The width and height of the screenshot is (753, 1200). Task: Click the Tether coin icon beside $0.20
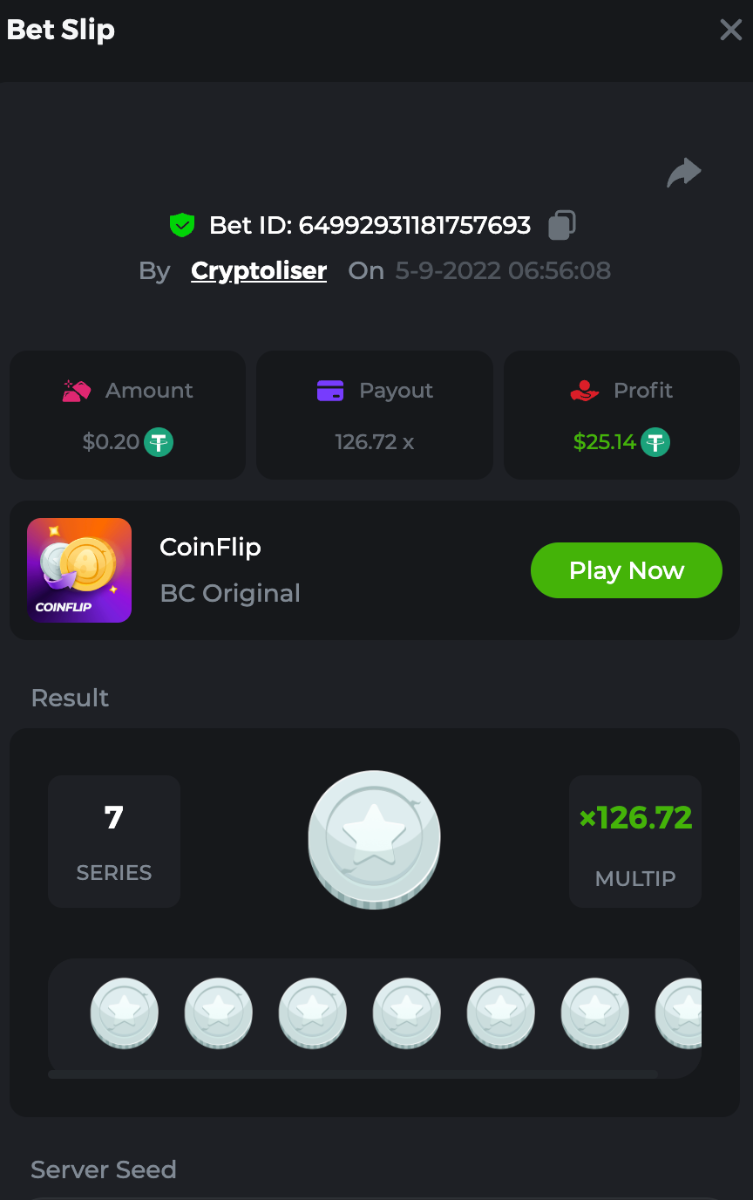(x=159, y=442)
